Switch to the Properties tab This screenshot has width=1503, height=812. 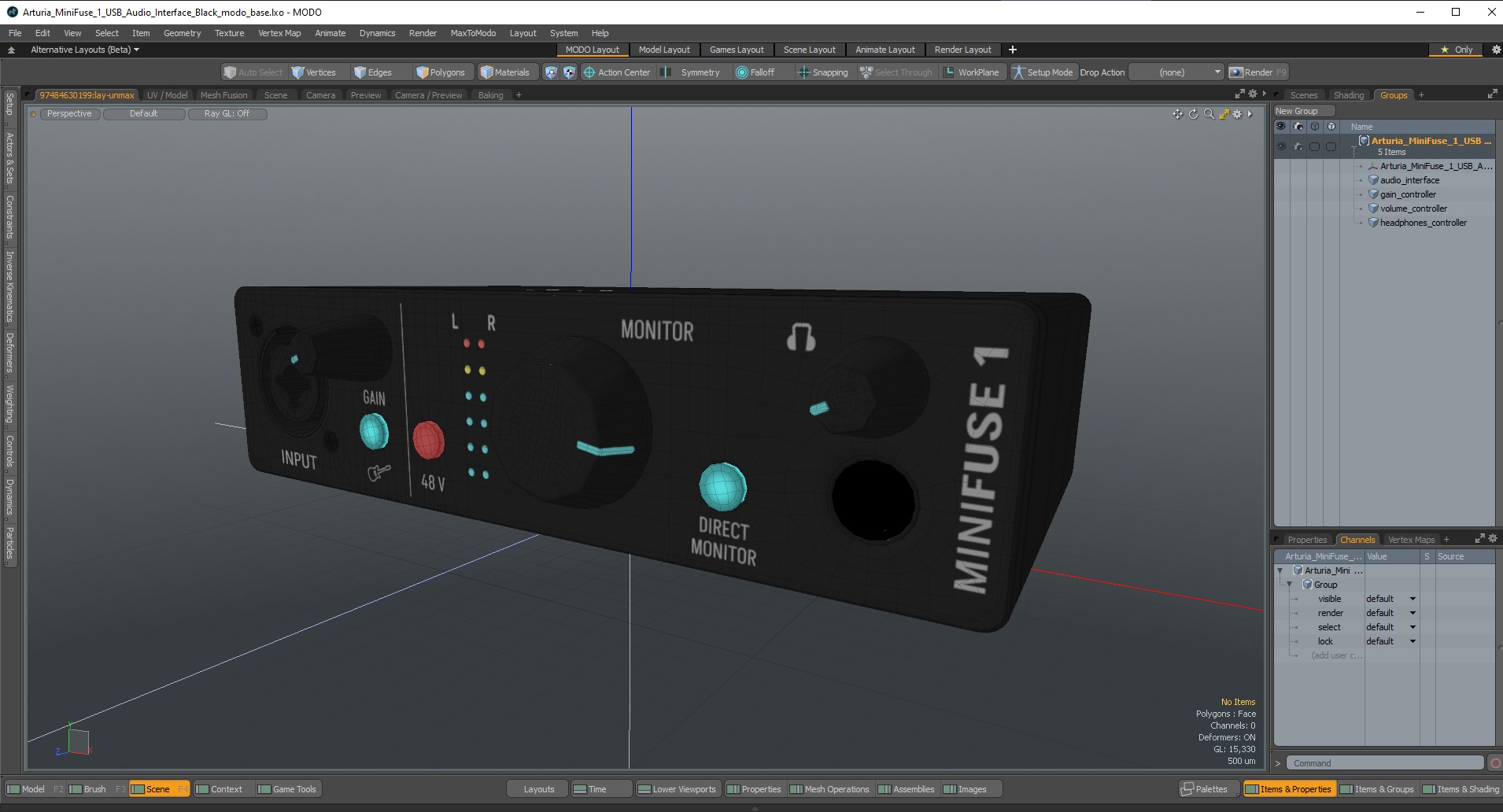pyautogui.click(x=1306, y=540)
